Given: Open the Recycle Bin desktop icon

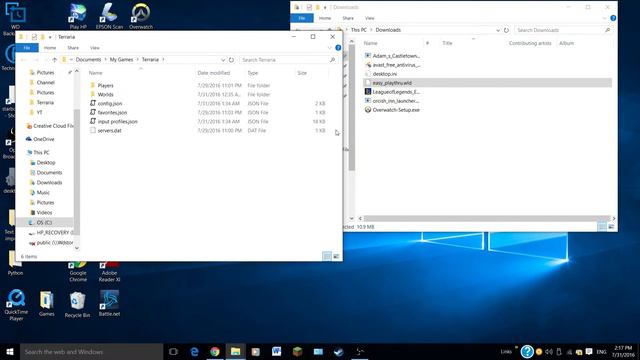Looking at the screenshot, I should [77, 304].
